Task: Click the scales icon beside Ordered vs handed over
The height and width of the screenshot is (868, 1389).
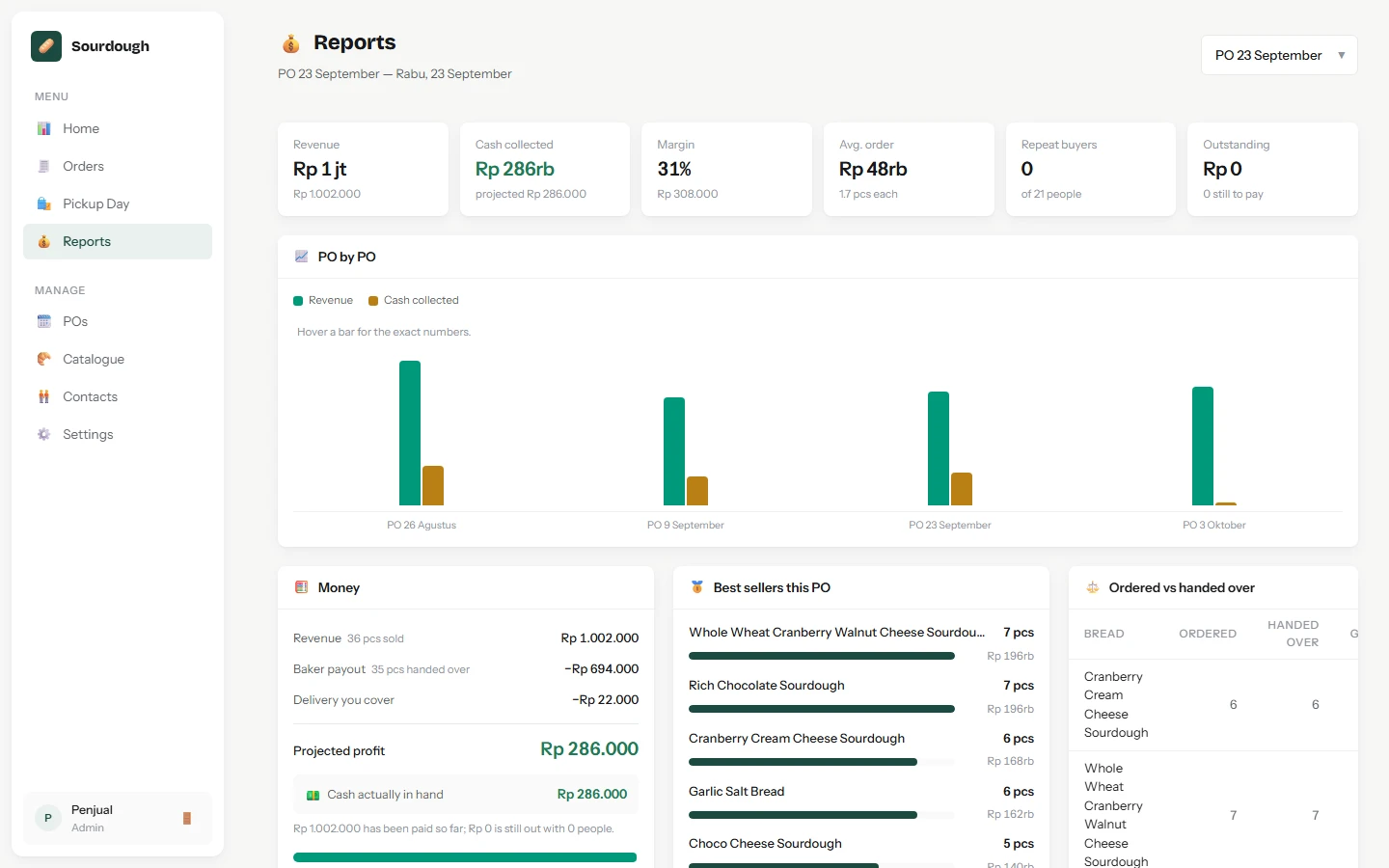Action: coord(1092,587)
